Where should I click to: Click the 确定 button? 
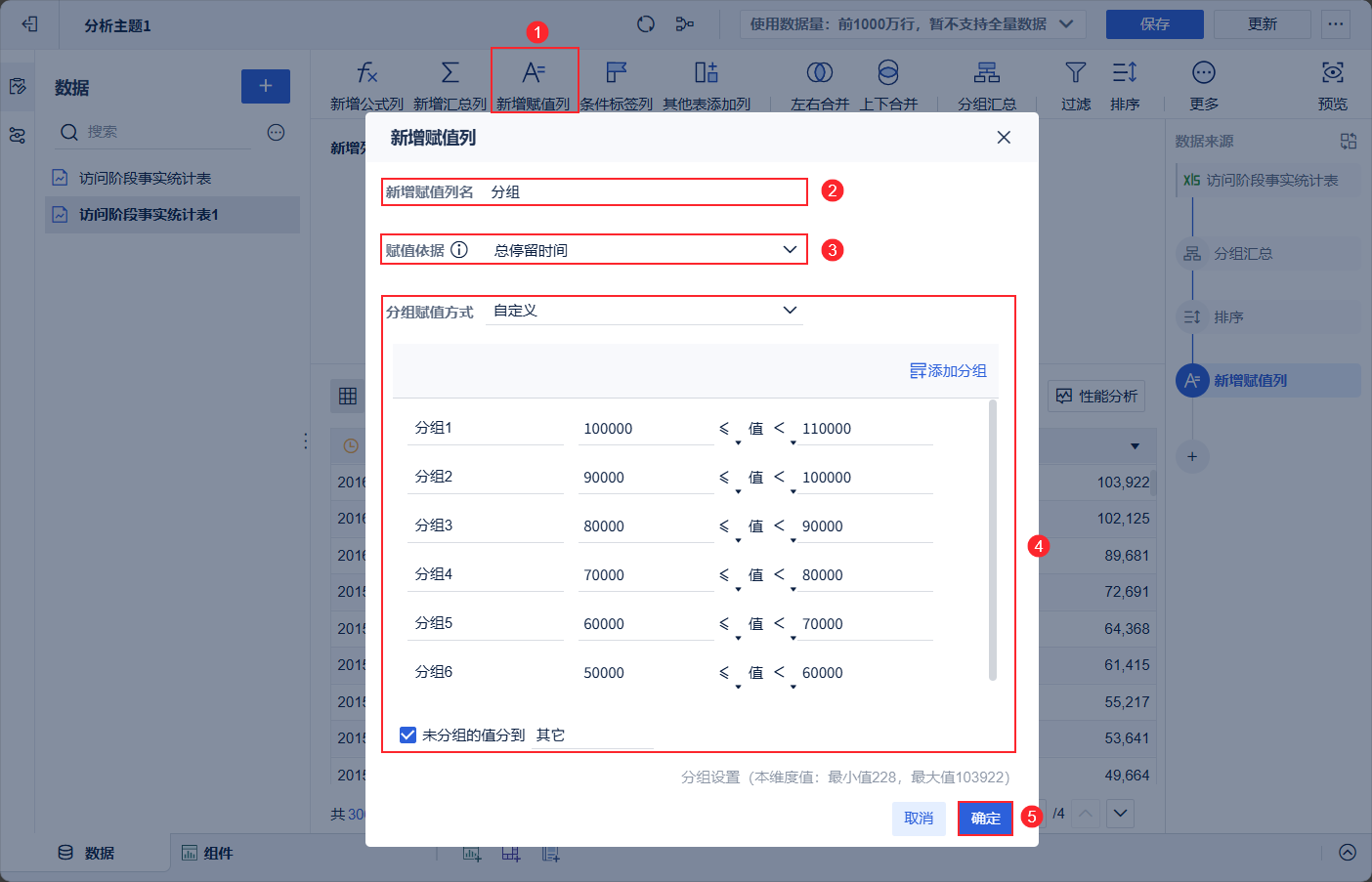(985, 819)
